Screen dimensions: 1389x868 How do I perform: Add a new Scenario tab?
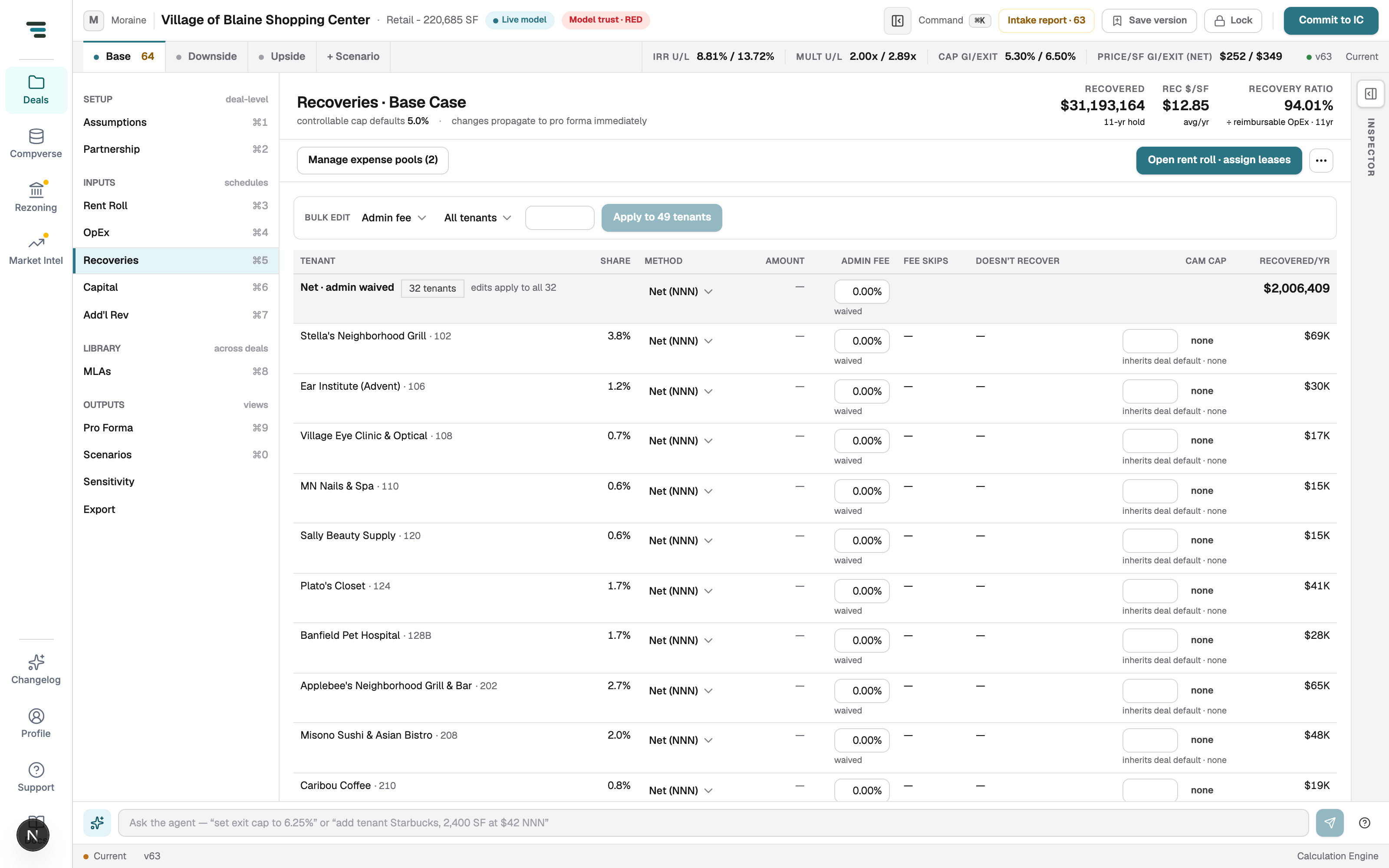[353, 57]
